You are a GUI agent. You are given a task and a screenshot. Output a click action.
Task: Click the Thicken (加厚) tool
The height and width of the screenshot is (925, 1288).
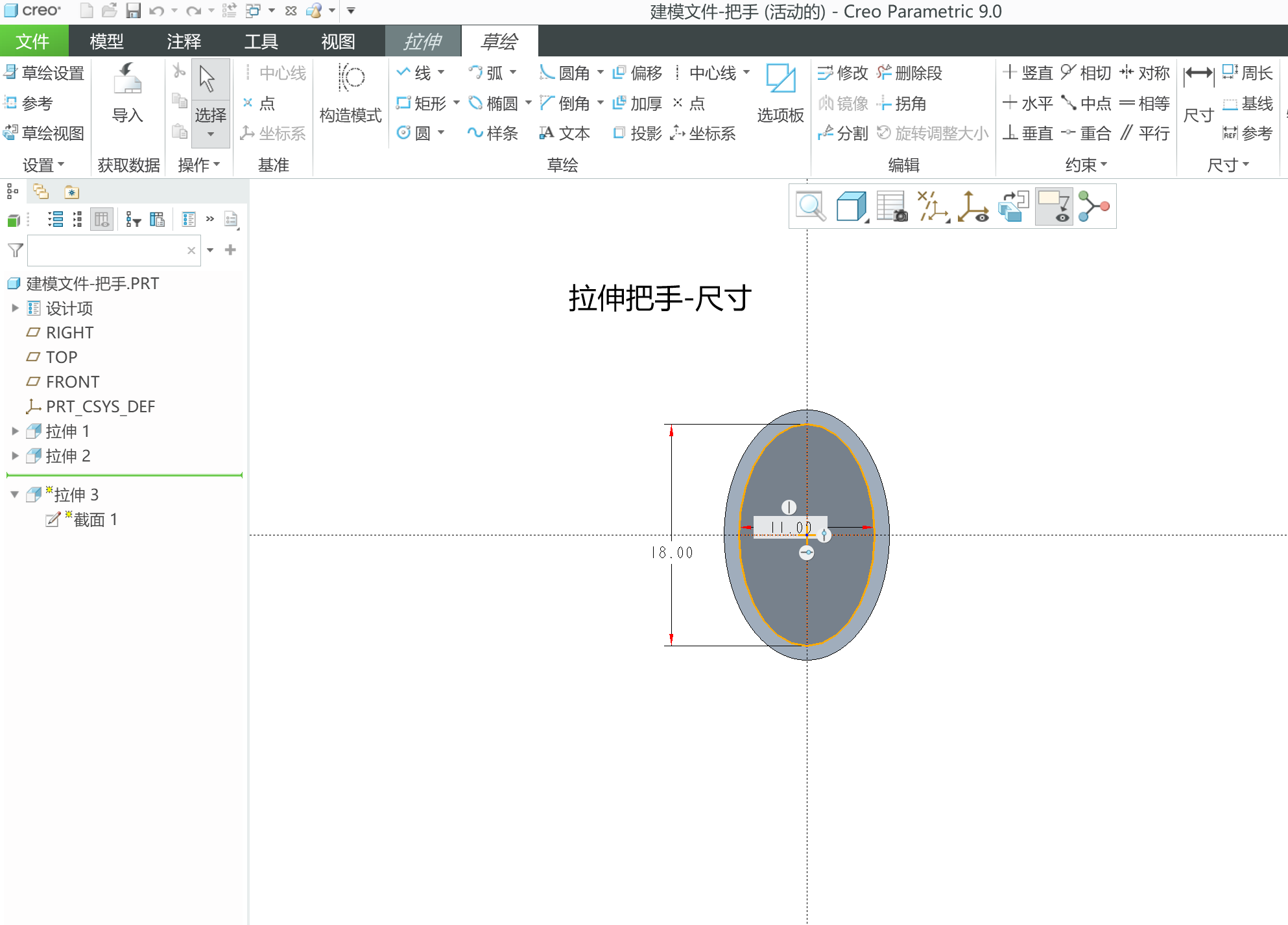tap(638, 103)
